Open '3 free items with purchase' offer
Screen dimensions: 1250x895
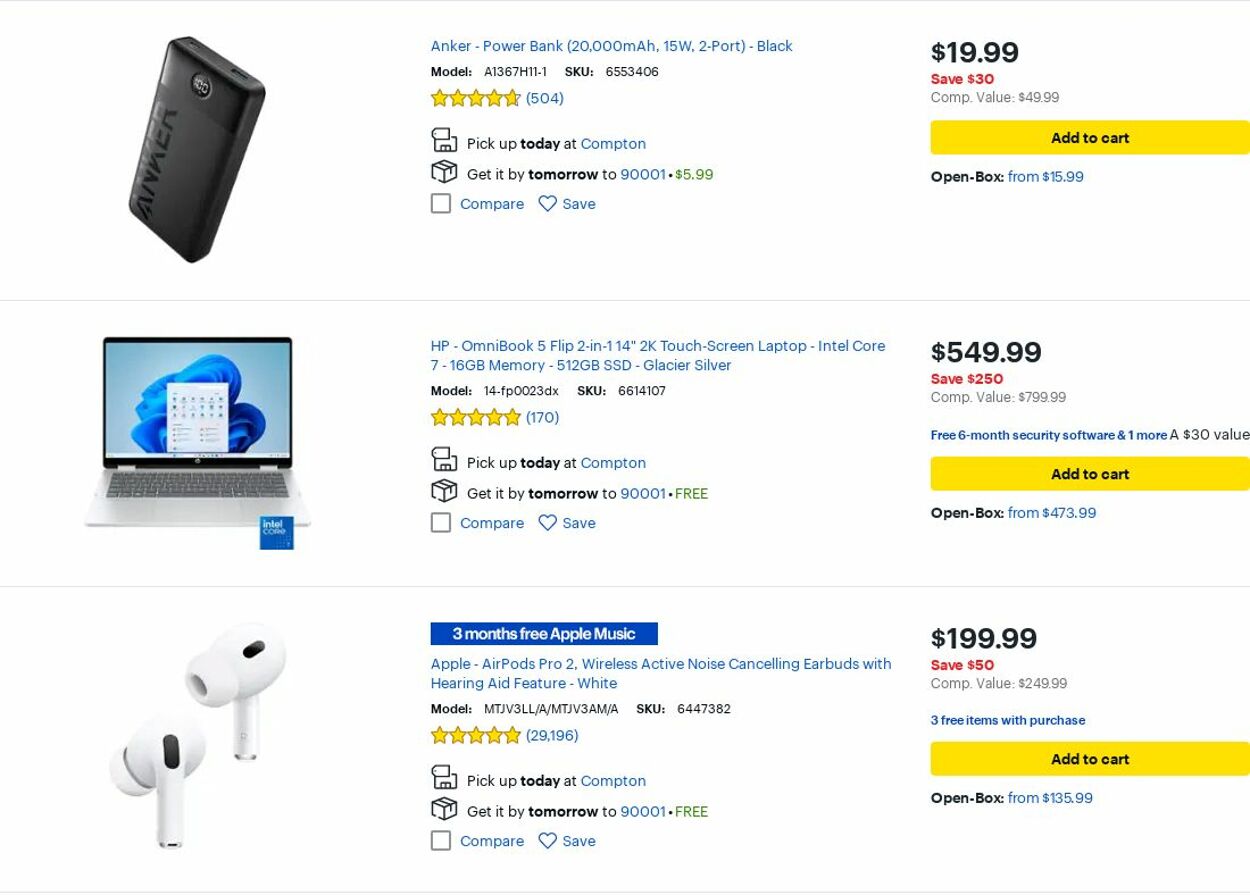(1007, 720)
